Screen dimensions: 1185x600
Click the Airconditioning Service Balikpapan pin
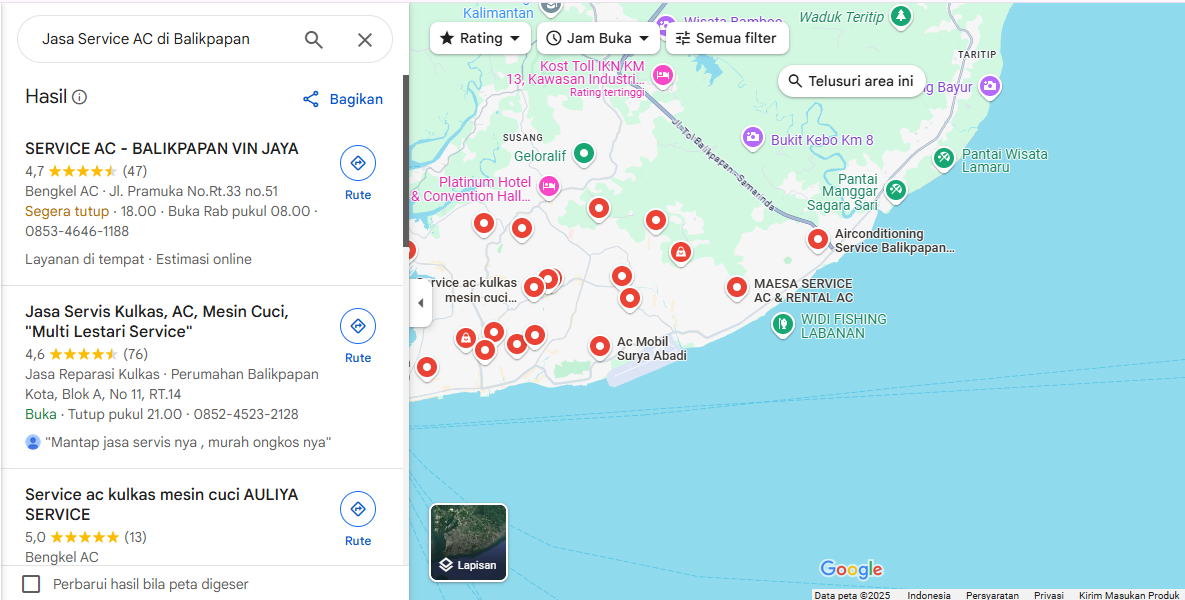(818, 240)
